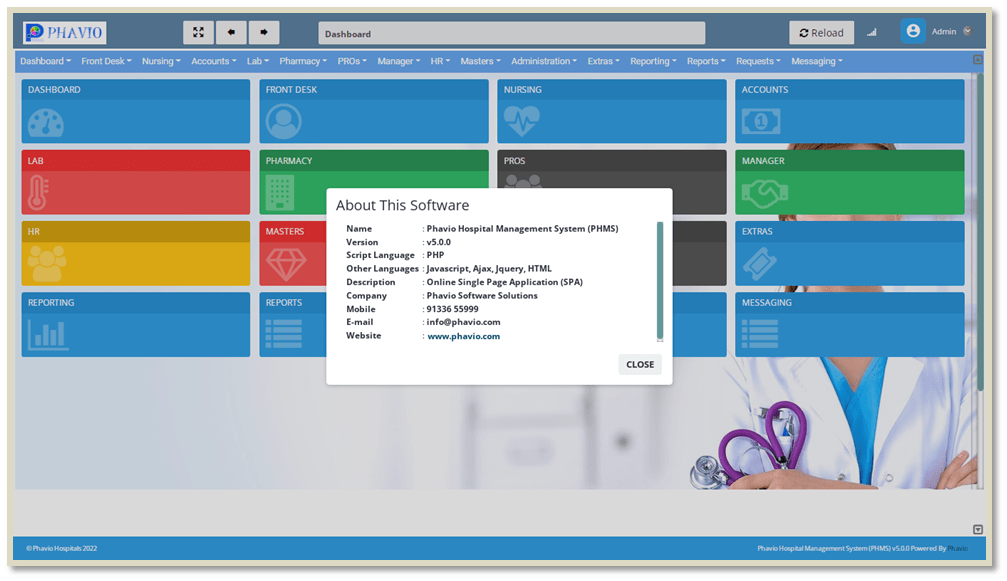Open the Pharmacy tile building icon
This screenshot has height=581, width=1007.
(x=280, y=193)
